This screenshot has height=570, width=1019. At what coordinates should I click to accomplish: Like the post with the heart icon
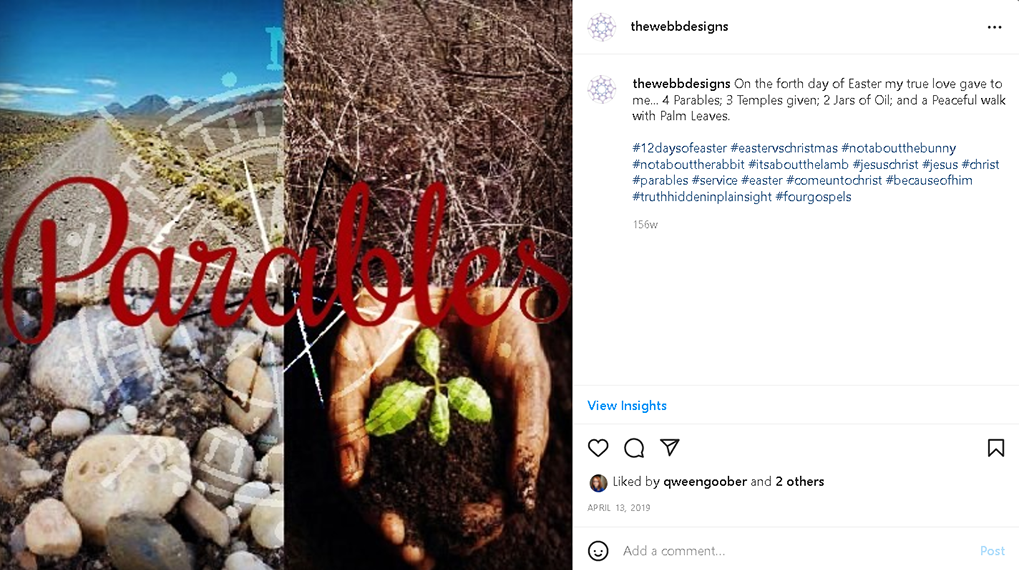tap(598, 448)
